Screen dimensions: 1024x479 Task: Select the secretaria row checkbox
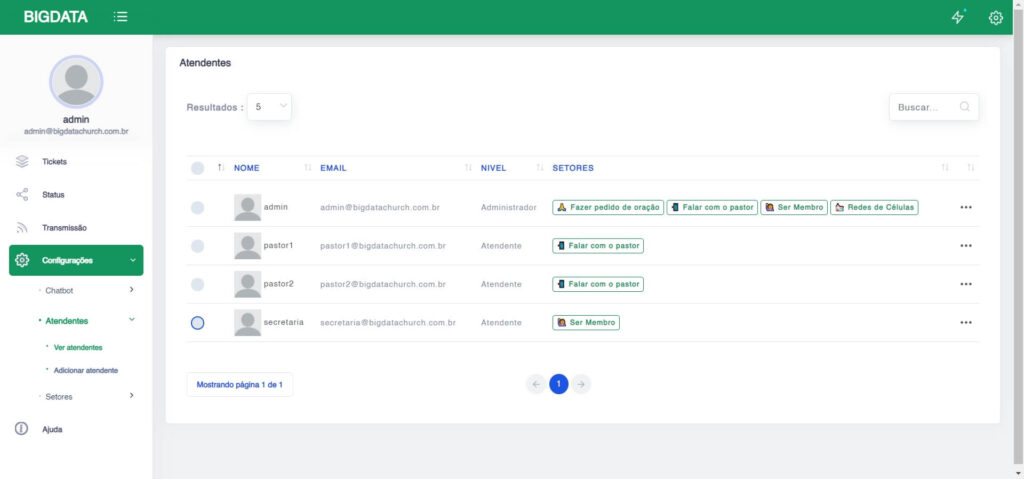[x=197, y=323]
